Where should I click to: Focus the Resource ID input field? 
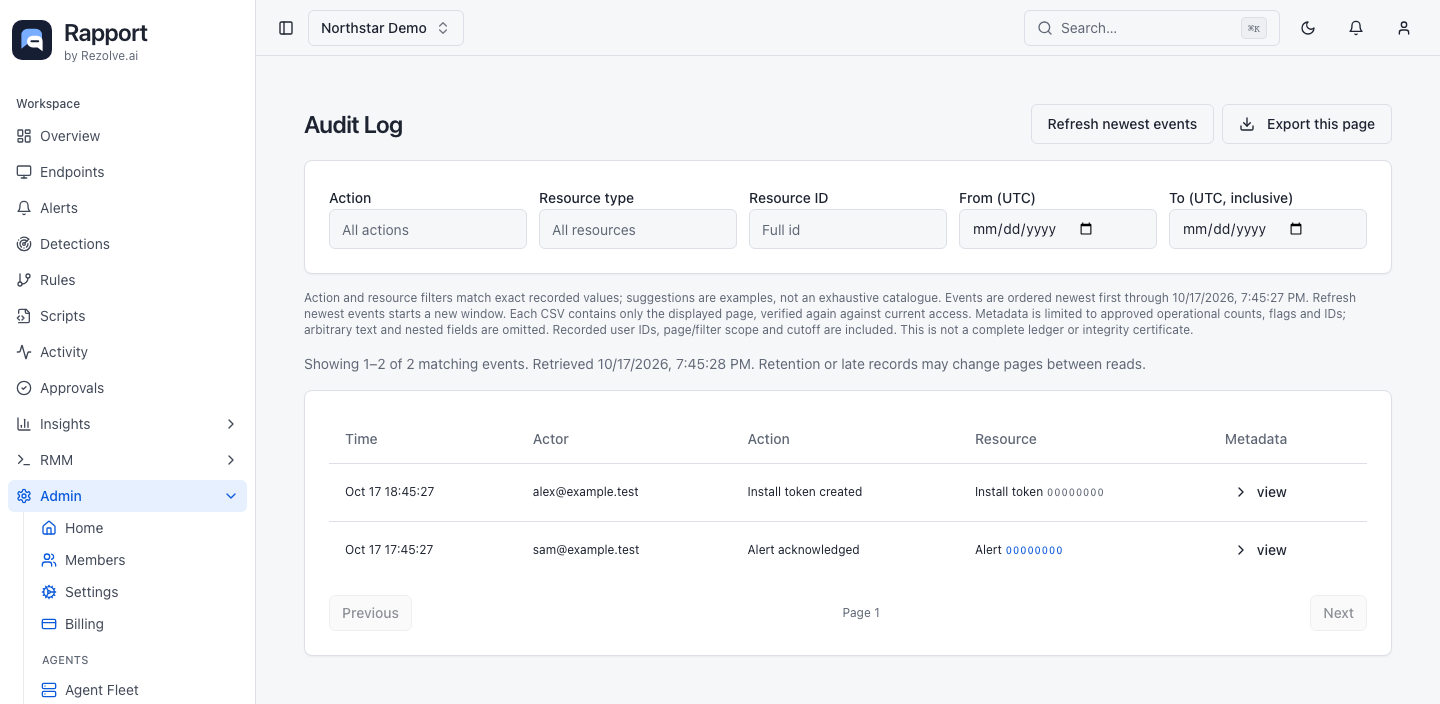point(848,229)
